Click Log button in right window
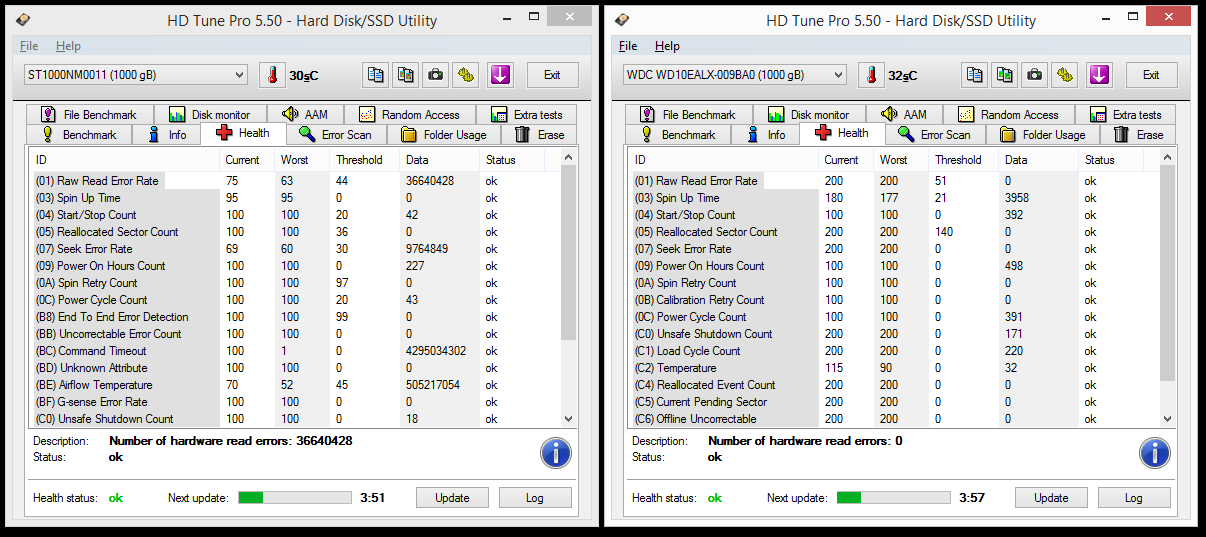The image size is (1206, 537). (1134, 498)
